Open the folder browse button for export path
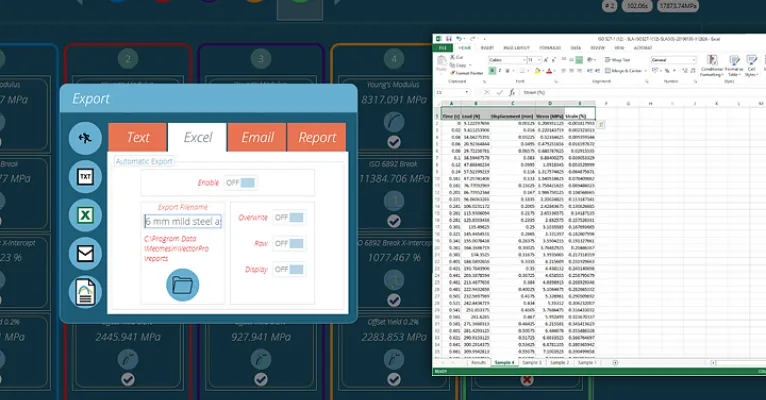 point(182,285)
